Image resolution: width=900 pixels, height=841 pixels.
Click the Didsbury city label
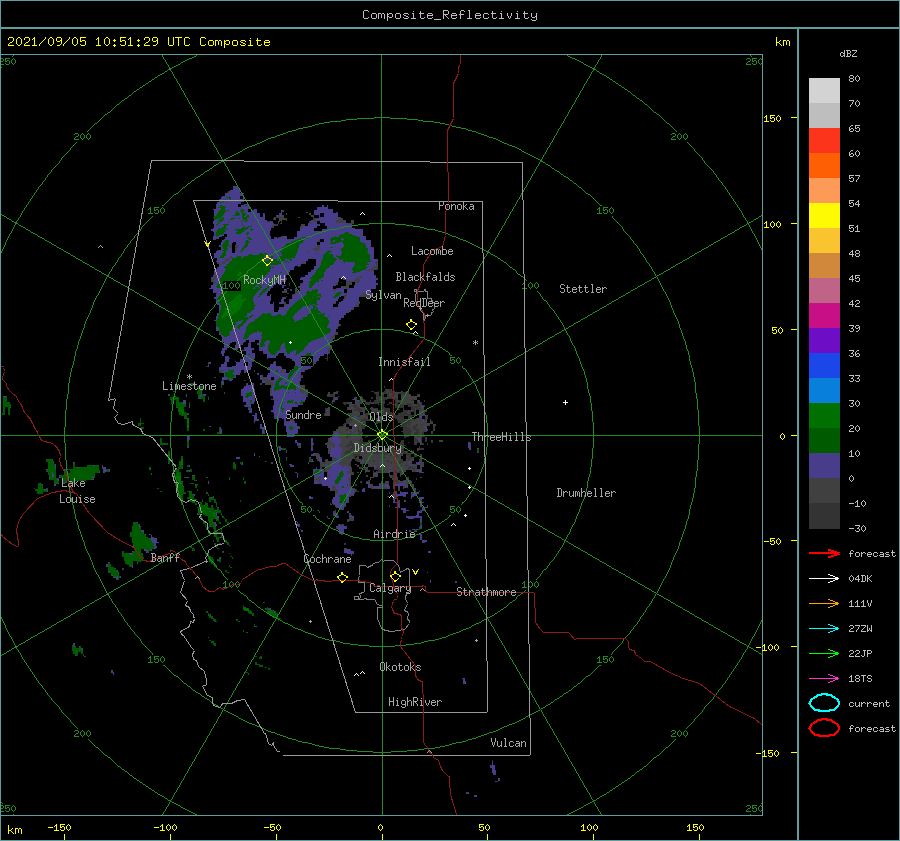(x=378, y=448)
